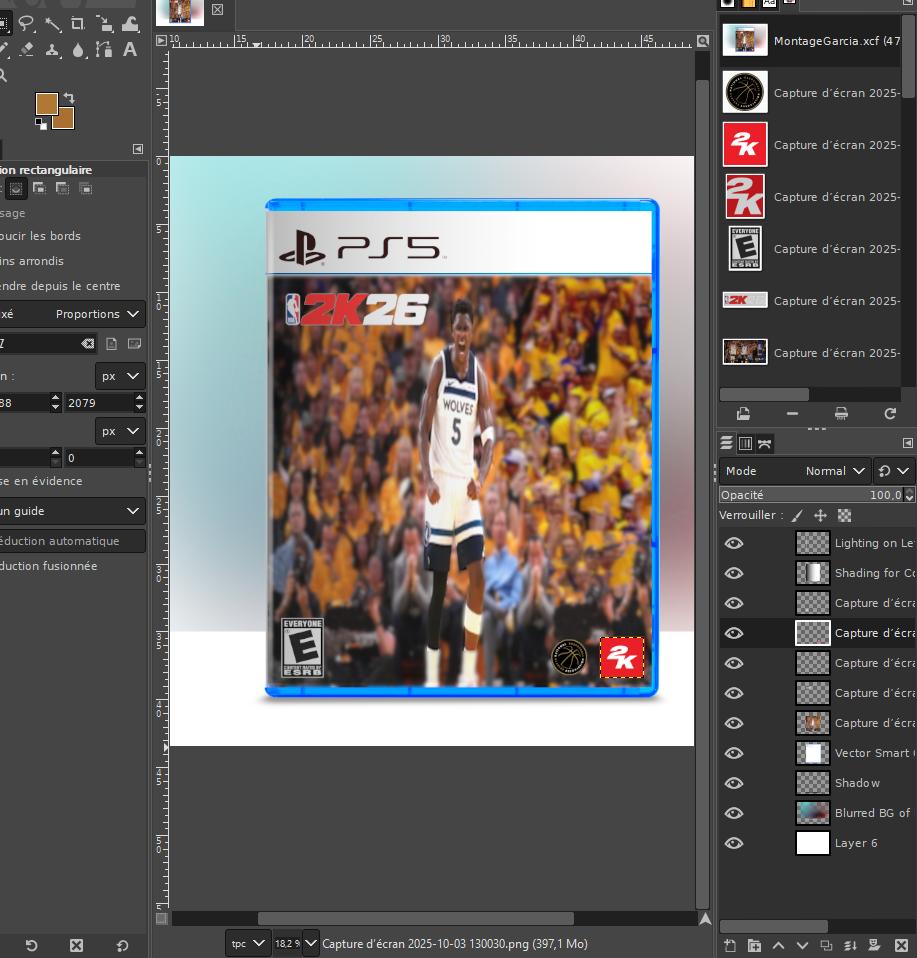Select the Clone stamp tool
The width and height of the screenshot is (917, 958).
[x=52, y=49]
